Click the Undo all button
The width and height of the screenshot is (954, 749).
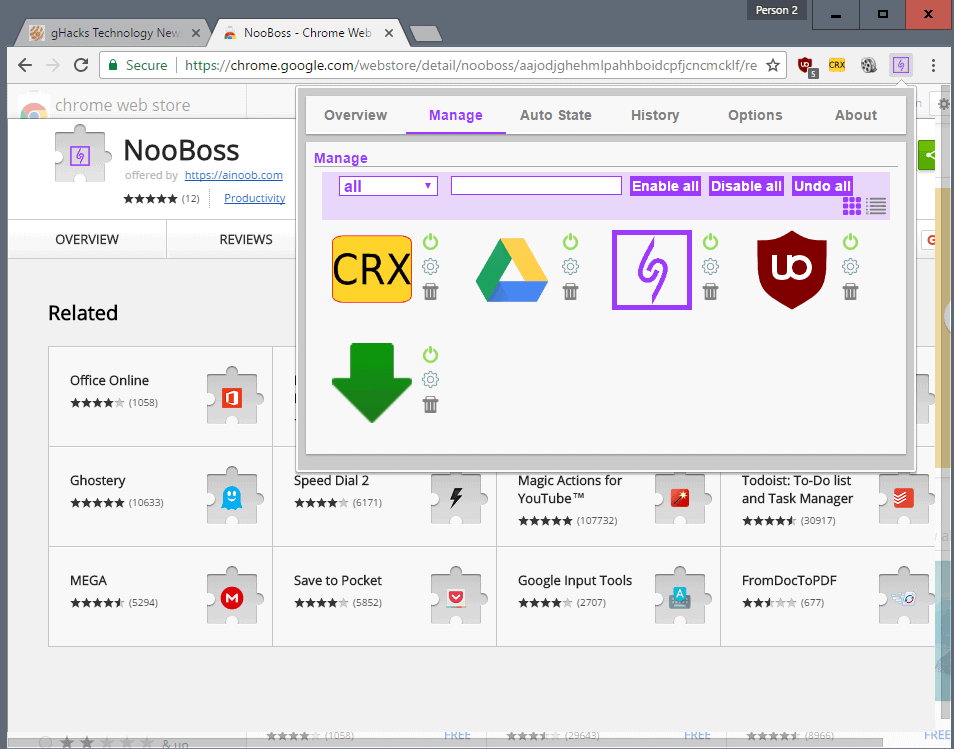(822, 185)
